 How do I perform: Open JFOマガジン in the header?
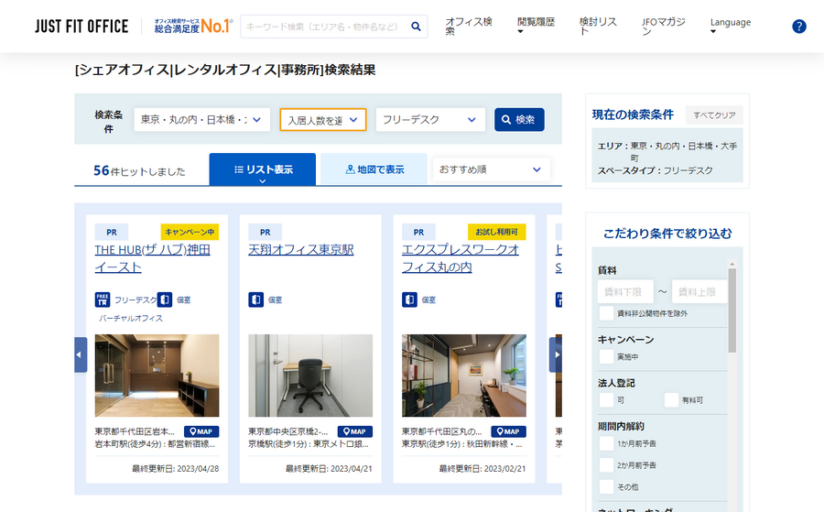(663, 26)
